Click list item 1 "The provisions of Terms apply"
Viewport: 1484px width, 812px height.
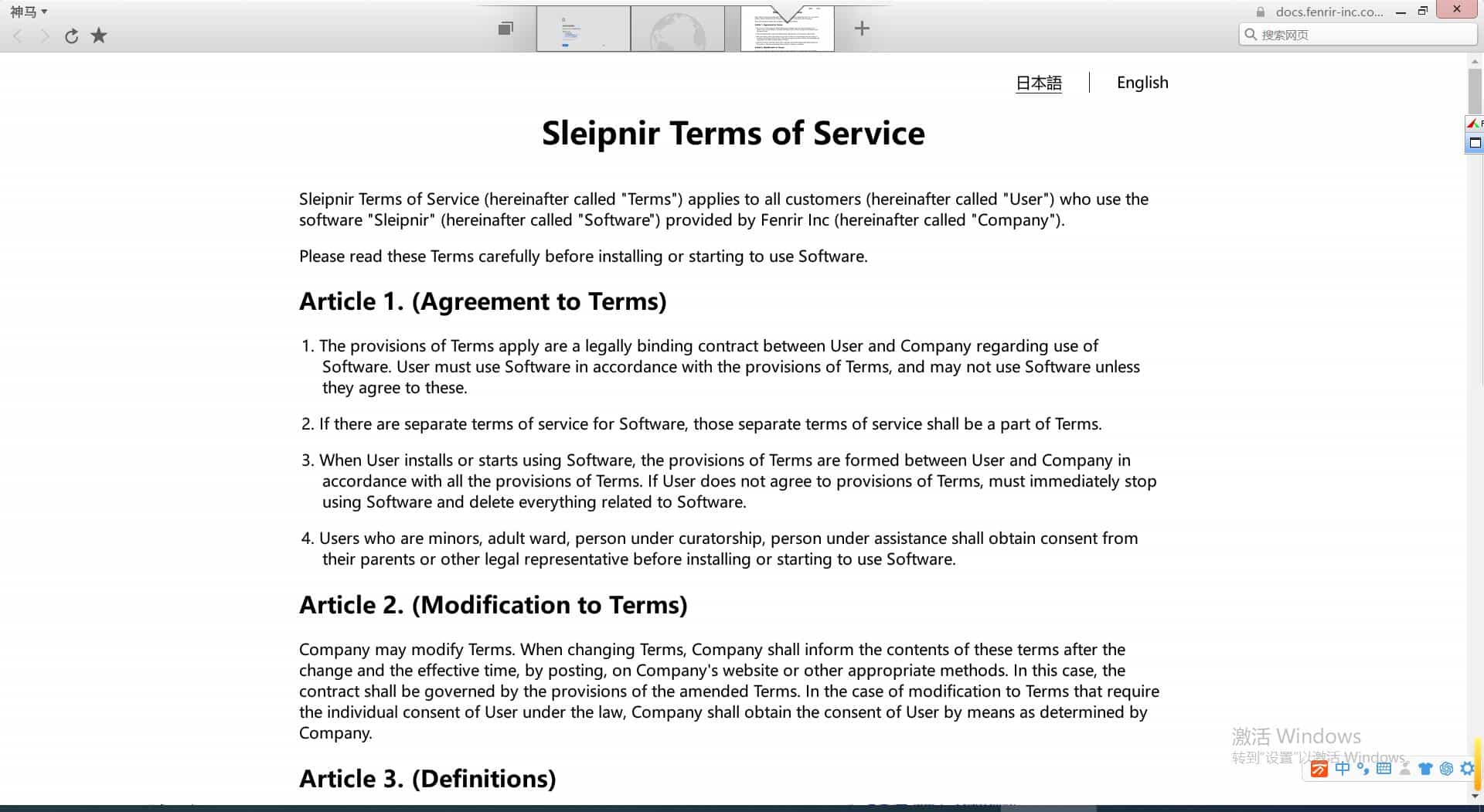coord(720,367)
